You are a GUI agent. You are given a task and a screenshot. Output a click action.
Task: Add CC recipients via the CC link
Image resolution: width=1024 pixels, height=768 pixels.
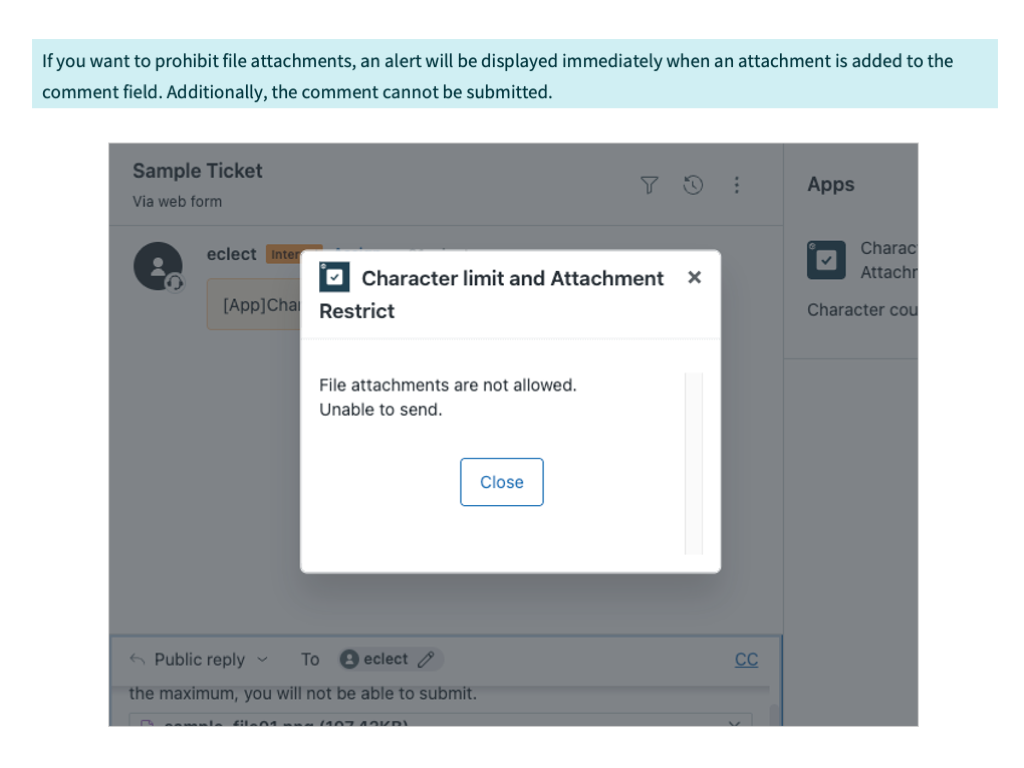coord(746,658)
